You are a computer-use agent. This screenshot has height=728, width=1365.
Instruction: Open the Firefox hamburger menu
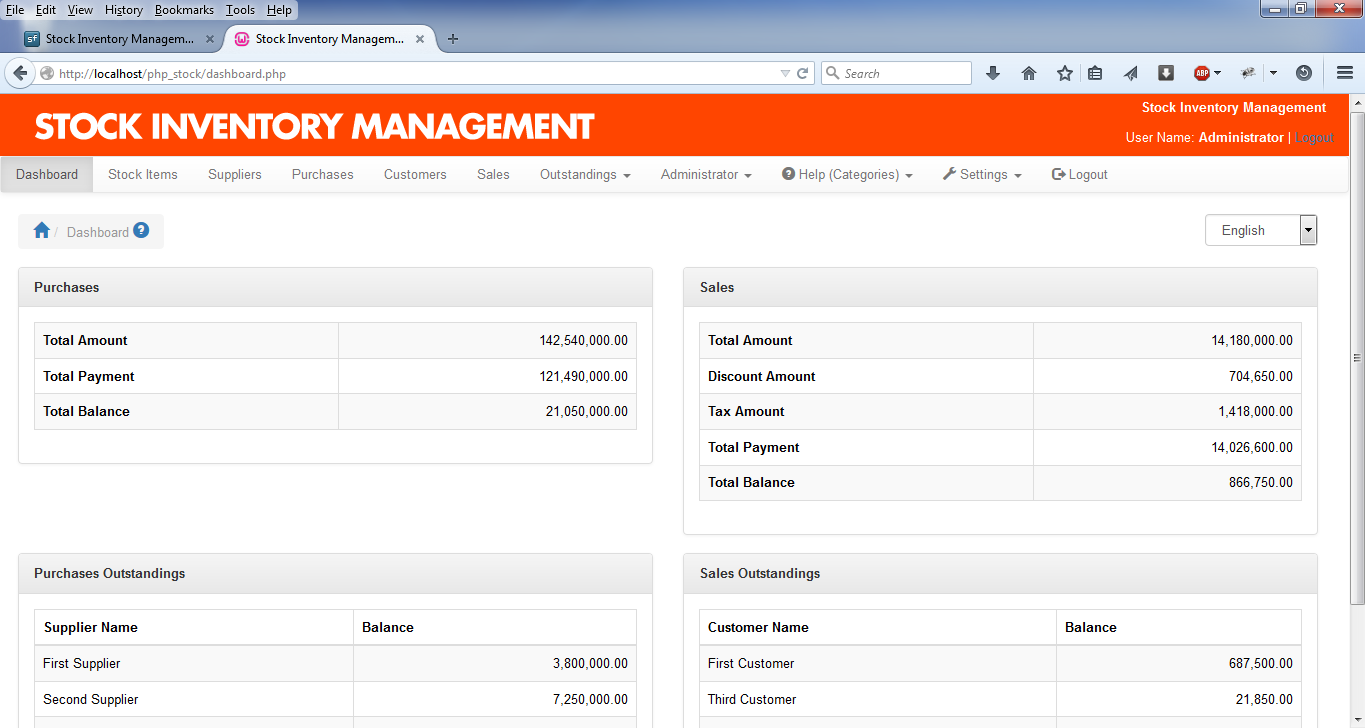[1344, 73]
